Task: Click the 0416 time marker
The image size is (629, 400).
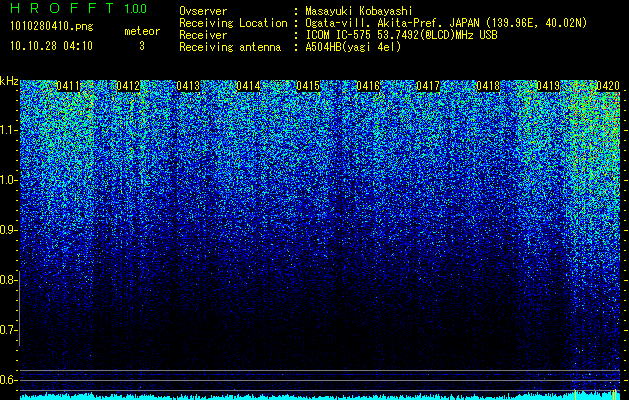Action: point(368,86)
